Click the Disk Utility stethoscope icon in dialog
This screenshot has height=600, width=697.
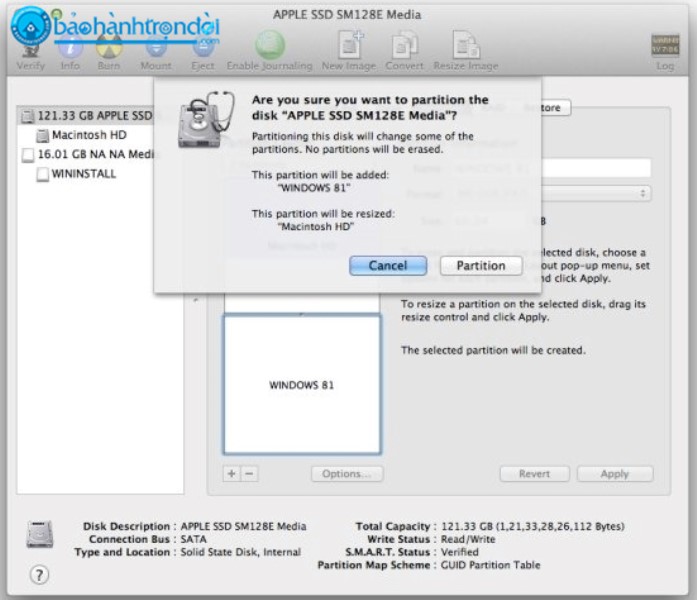205,120
